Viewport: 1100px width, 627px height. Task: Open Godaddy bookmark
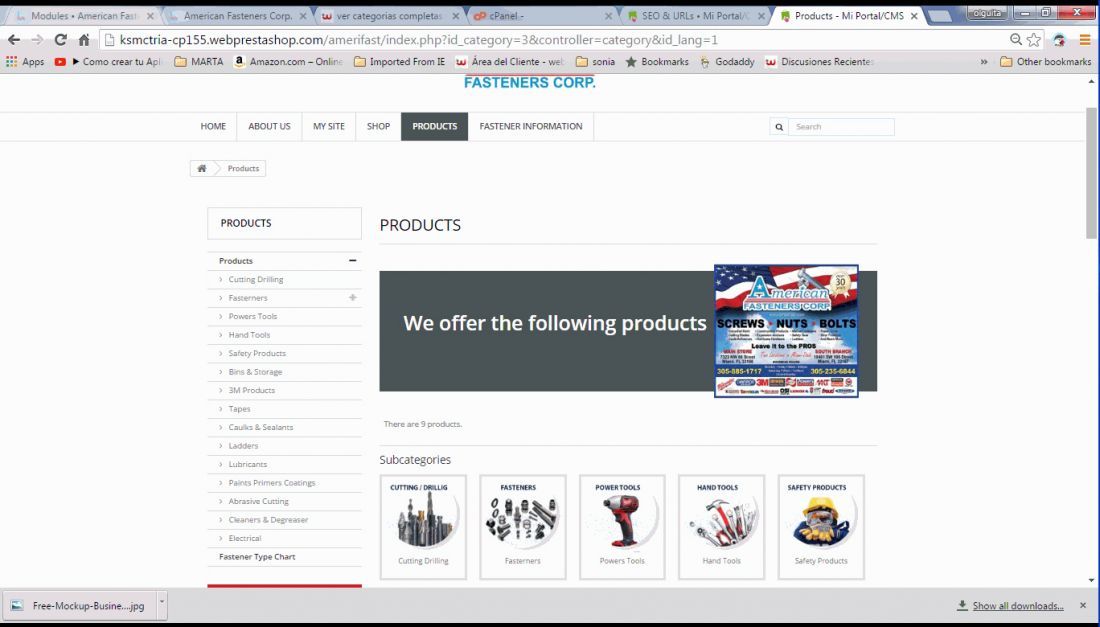[727, 62]
